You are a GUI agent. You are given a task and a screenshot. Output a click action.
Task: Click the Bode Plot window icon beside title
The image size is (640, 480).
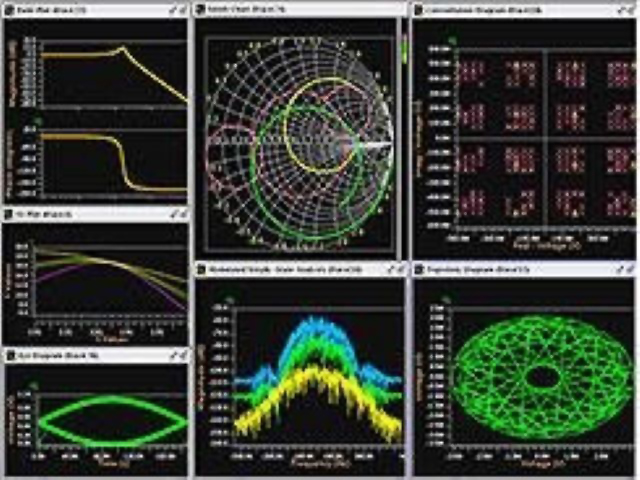click(x=9, y=8)
